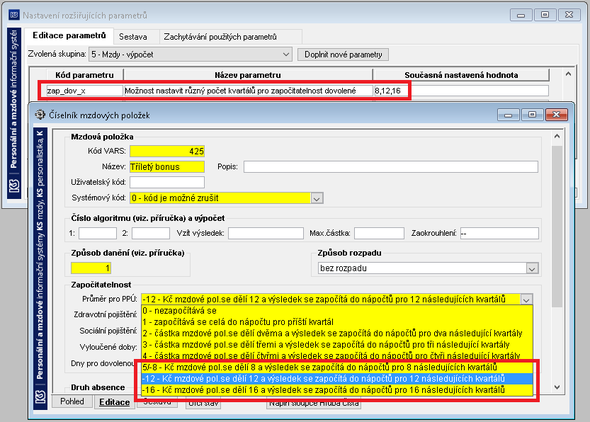Click the KS logo on the Číselník window sidebar
Viewport: 590px width, 422px height.
[x=40, y=396]
